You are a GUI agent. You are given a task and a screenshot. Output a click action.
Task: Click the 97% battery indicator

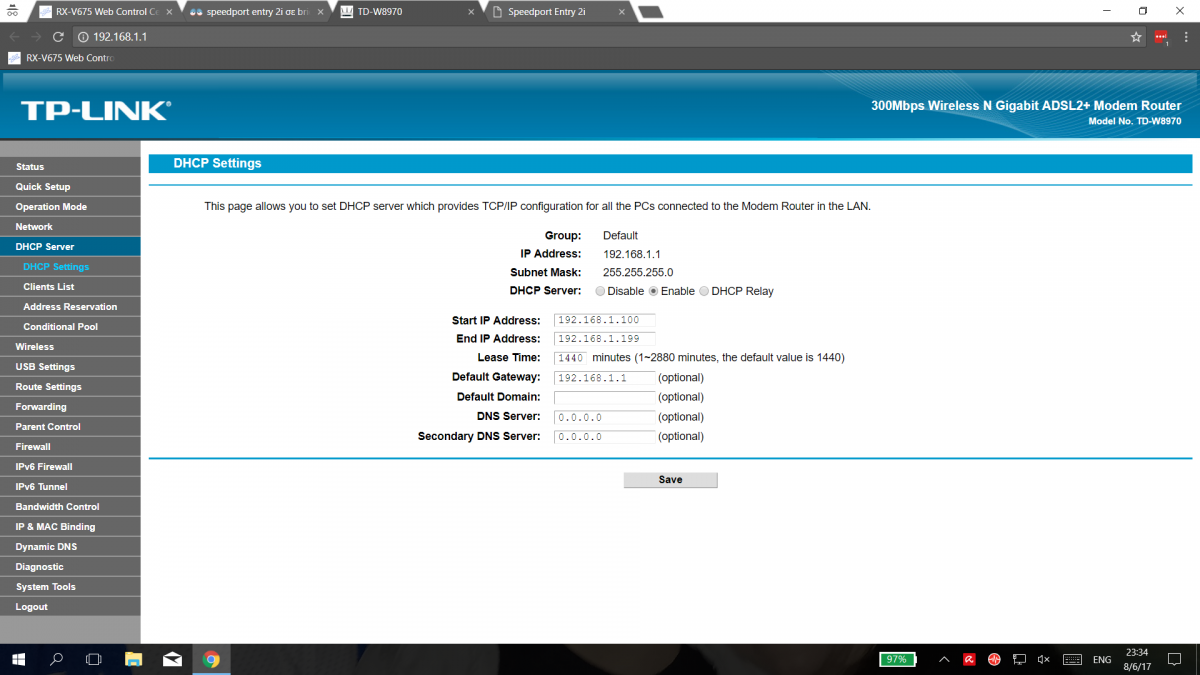[x=898, y=659]
